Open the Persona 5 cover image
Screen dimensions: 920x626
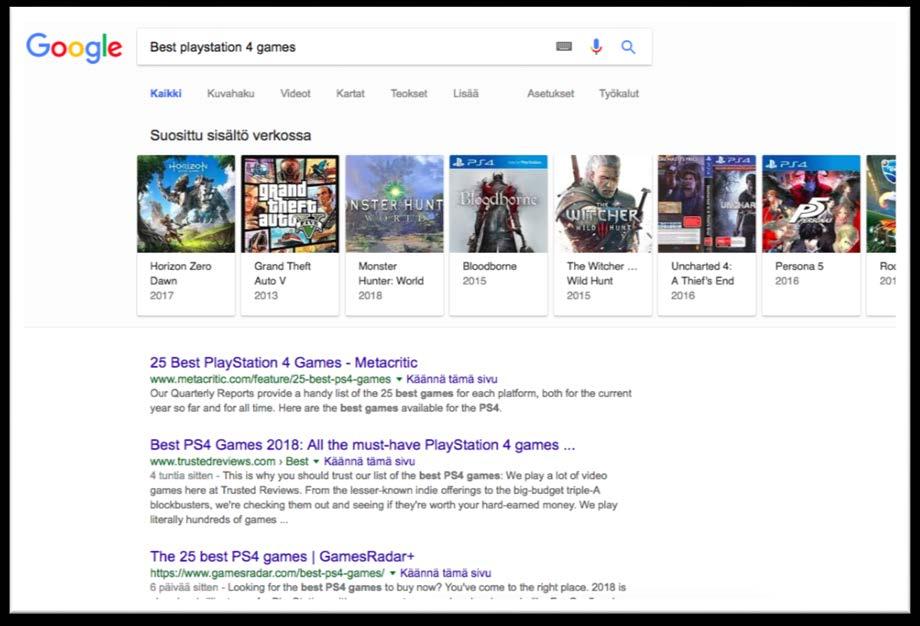coord(811,204)
